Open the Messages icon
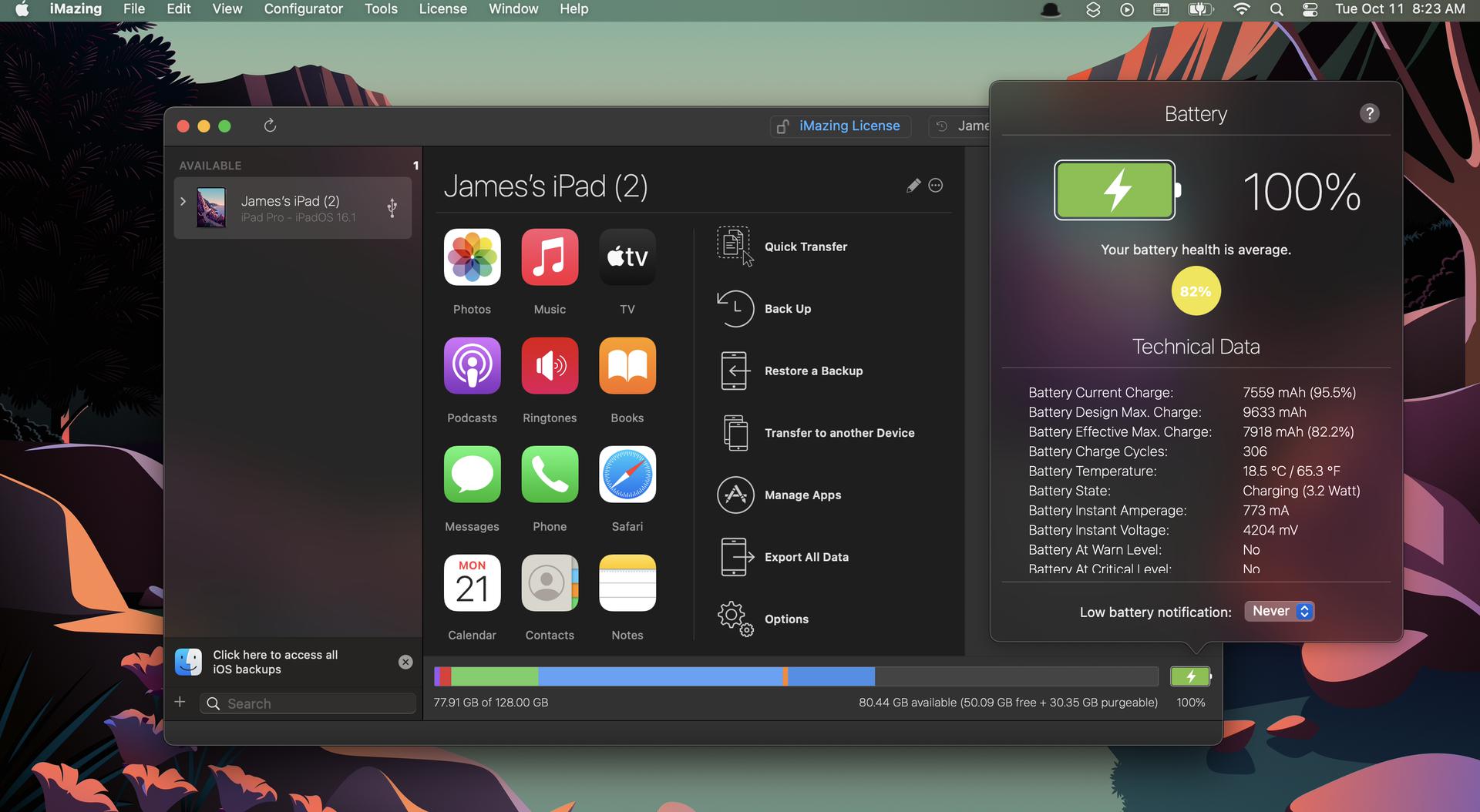Screen dimensions: 1480x812 (472, 475)
